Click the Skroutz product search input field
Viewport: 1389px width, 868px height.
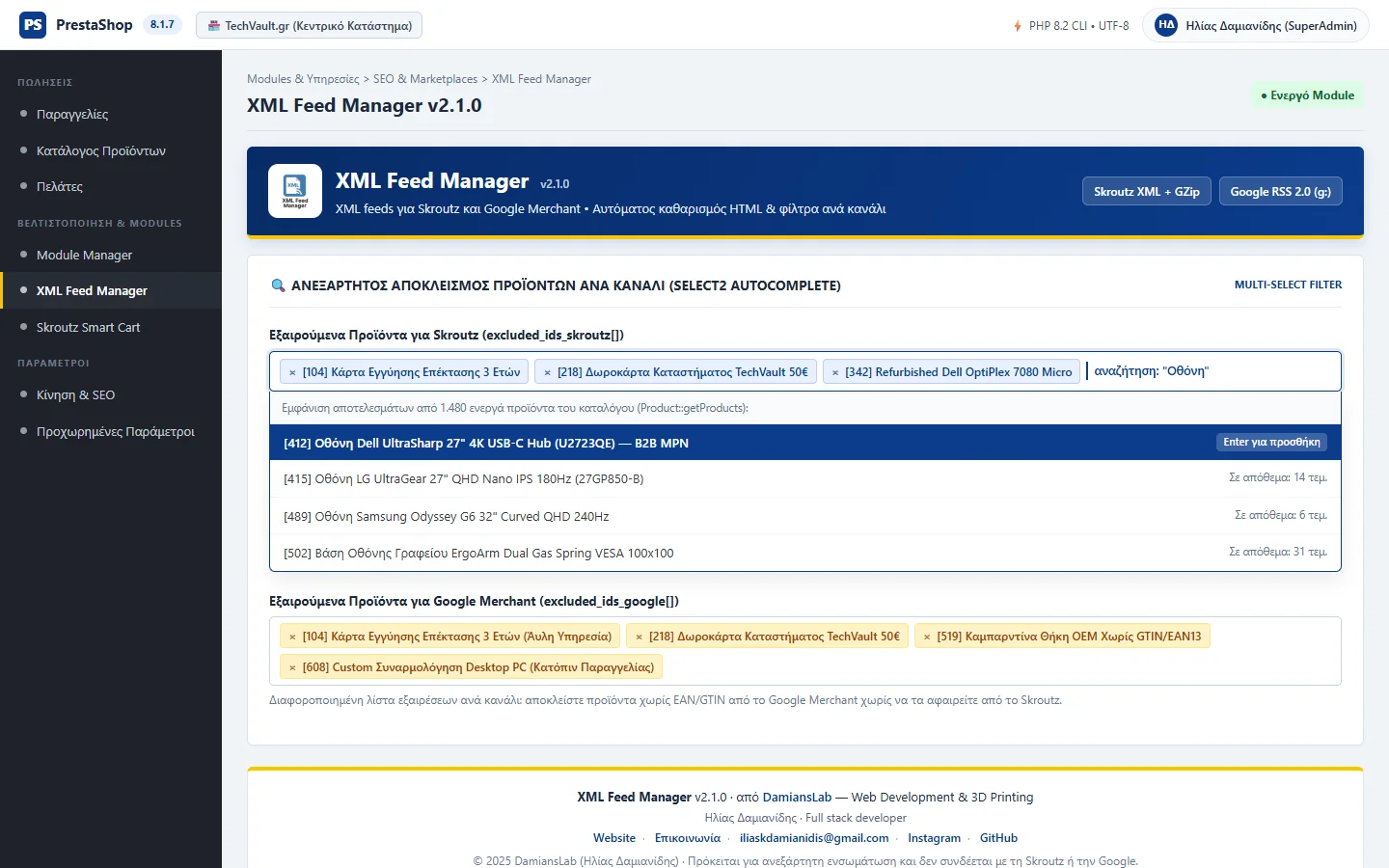click(x=1211, y=371)
